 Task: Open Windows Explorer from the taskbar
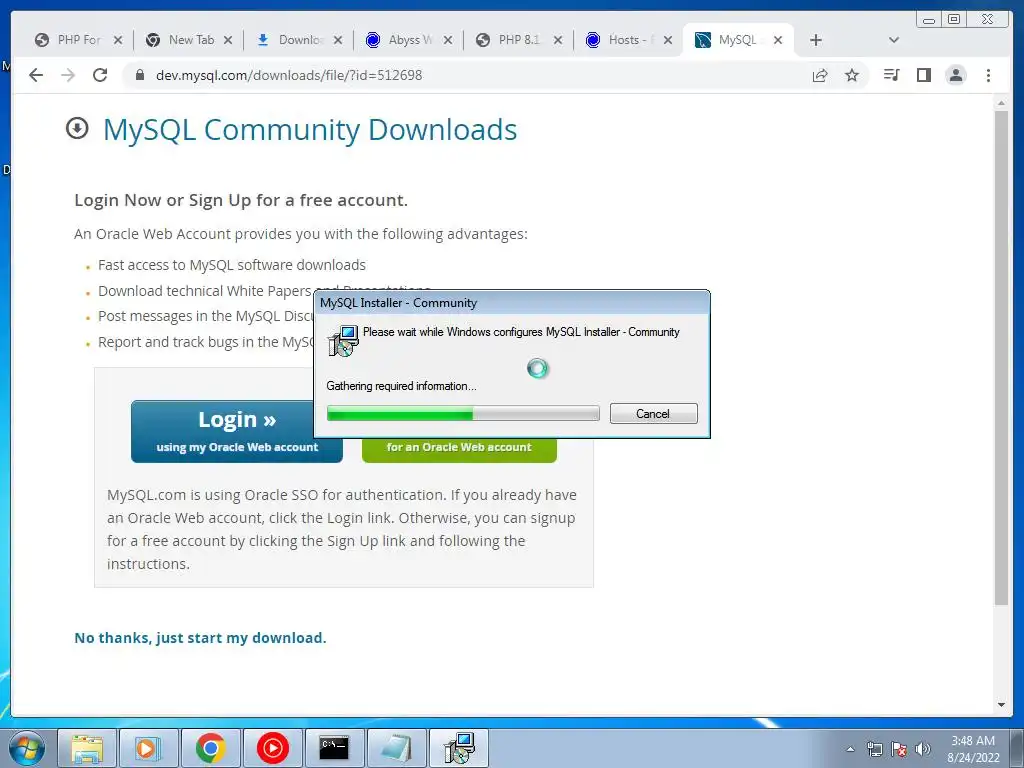coord(88,748)
